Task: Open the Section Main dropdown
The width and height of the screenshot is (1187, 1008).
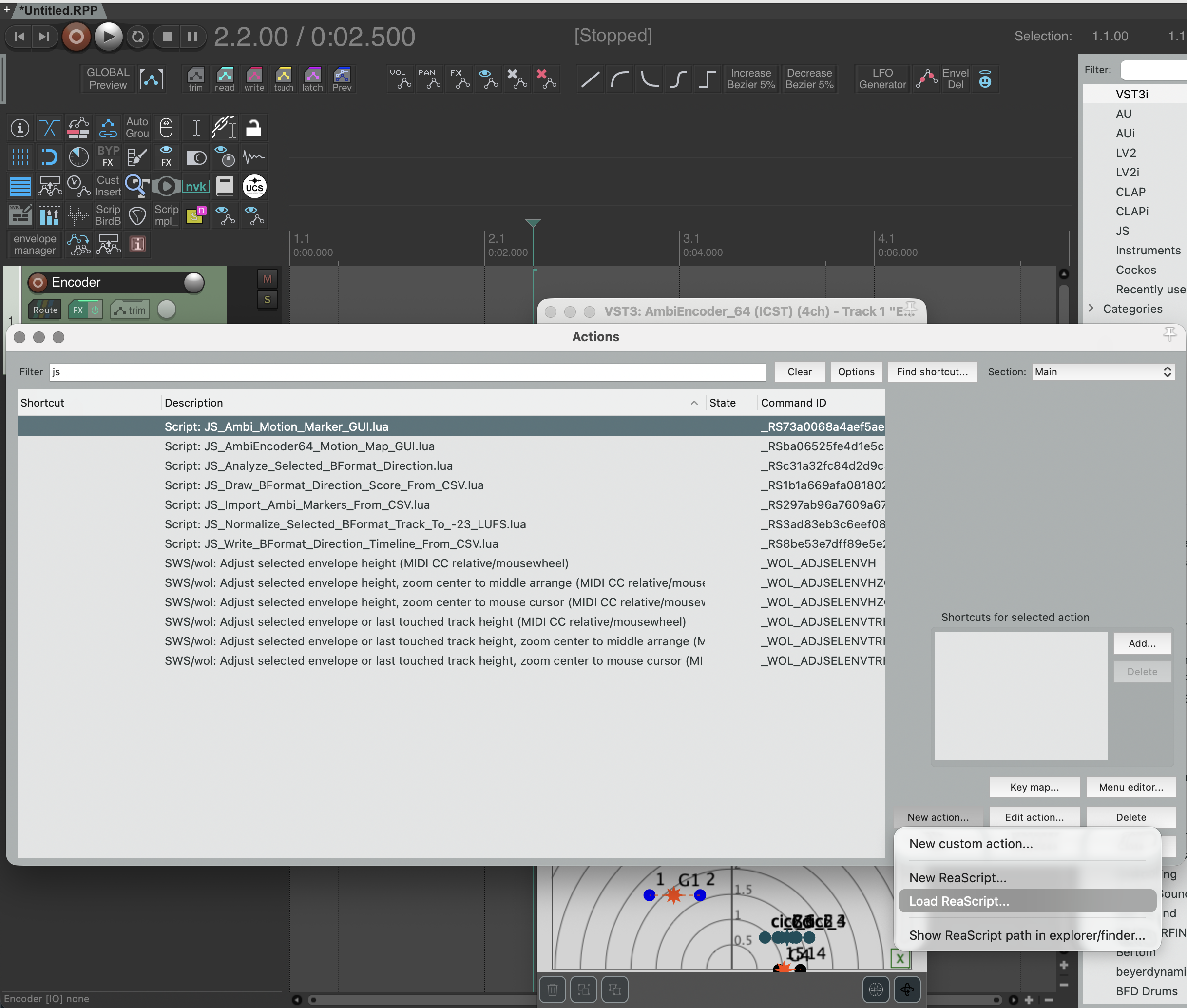Action: click(x=1103, y=372)
